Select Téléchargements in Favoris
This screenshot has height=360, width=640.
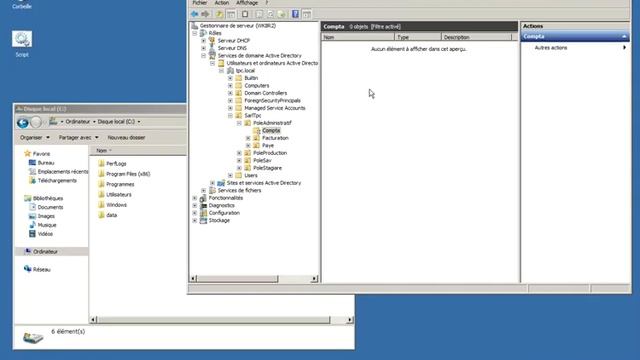click(x=57, y=180)
